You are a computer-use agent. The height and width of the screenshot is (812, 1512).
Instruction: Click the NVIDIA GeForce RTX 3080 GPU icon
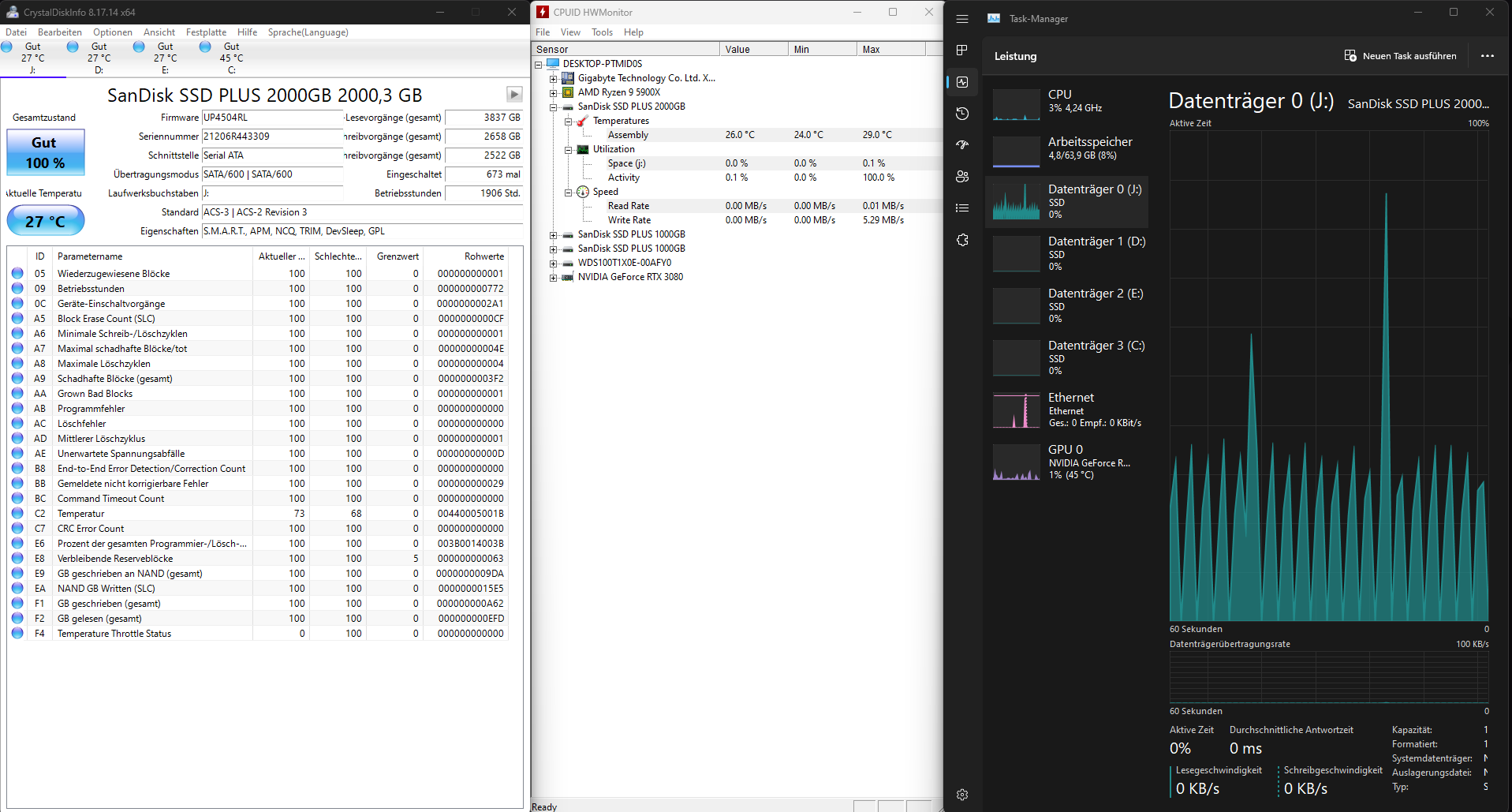coord(568,277)
